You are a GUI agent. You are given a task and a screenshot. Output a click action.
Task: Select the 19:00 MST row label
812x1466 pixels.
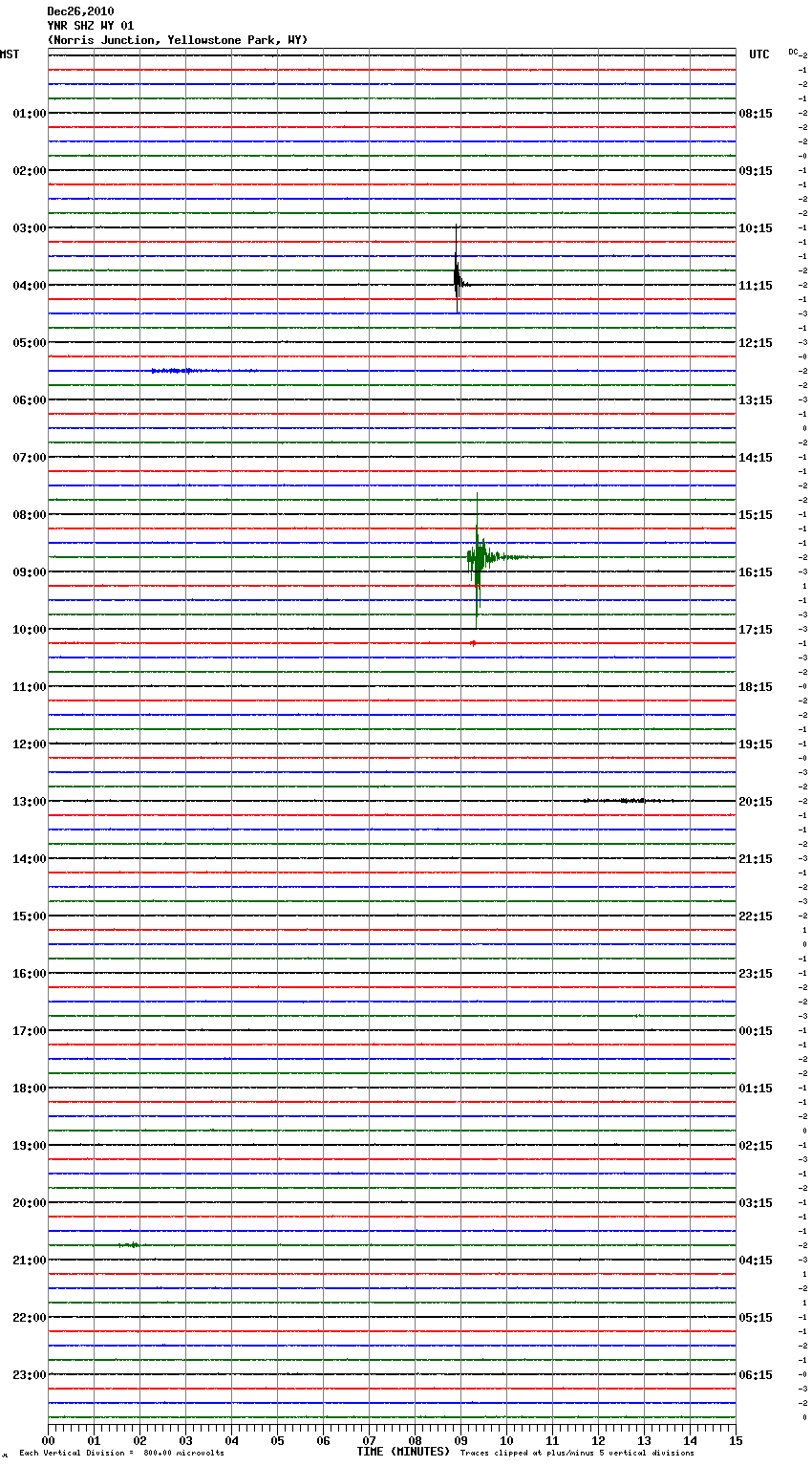pyautogui.click(x=30, y=1146)
